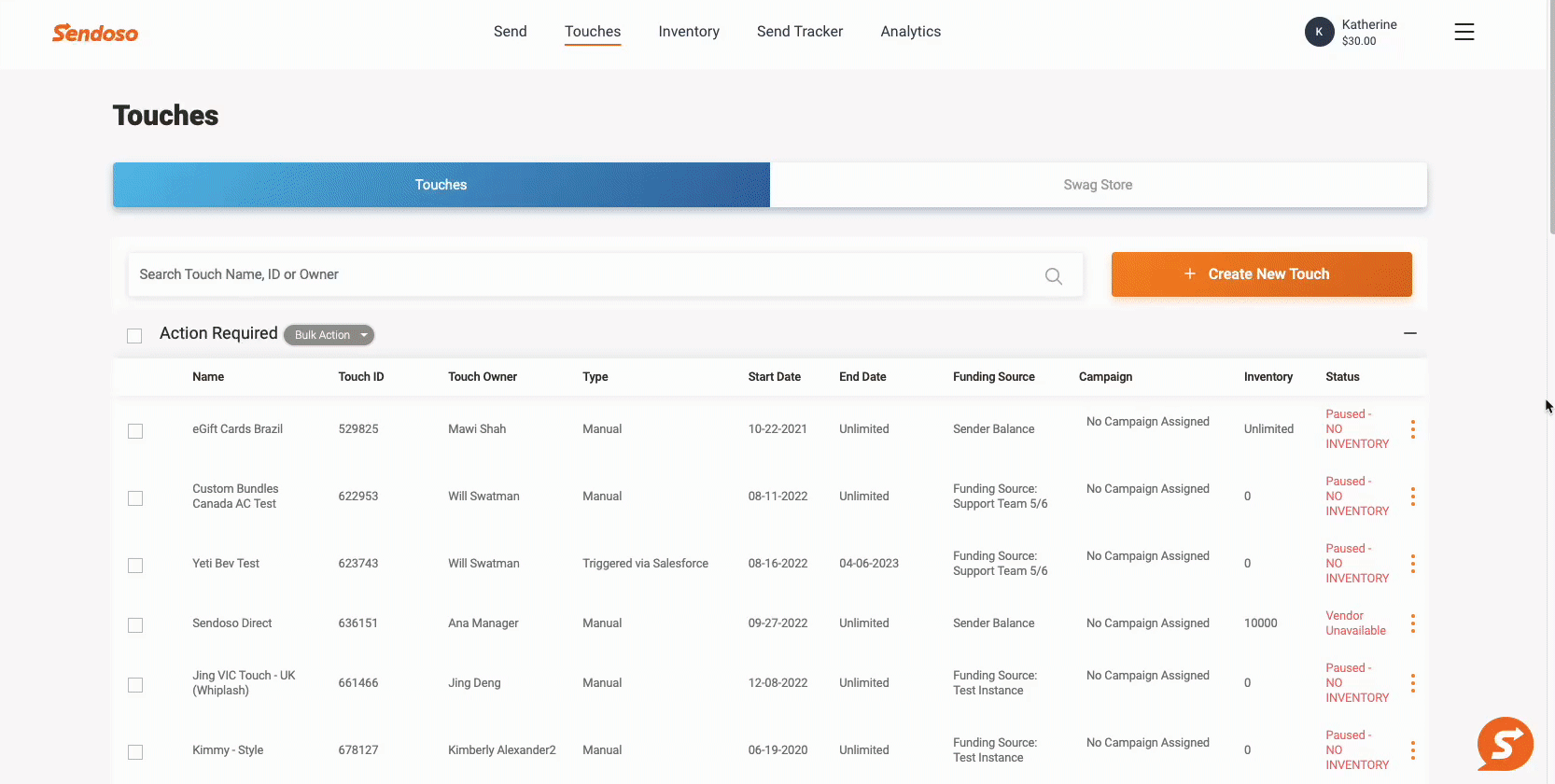Click Katherine's profile avatar
The width and height of the screenshot is (1555, 784).
[x=1319, y=32]
